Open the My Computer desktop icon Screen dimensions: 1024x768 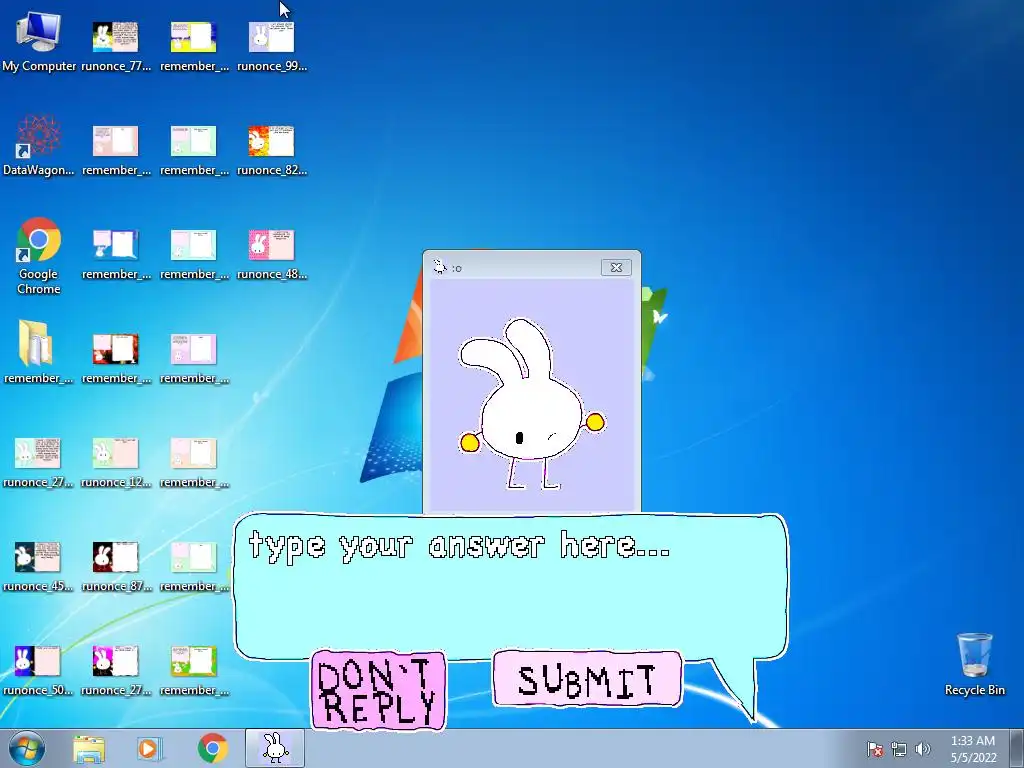tap(39, 42)
